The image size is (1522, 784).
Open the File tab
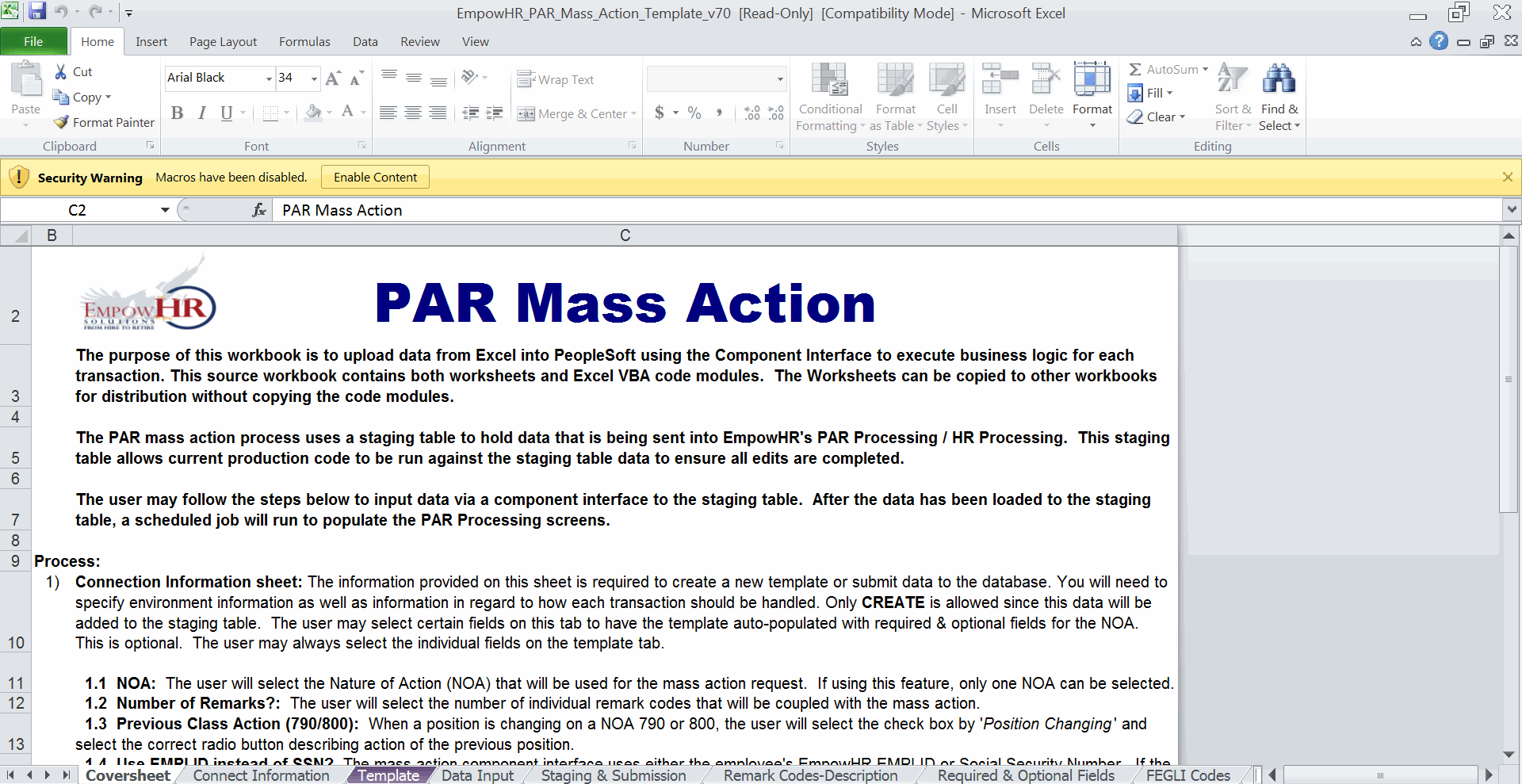[33, 41]
